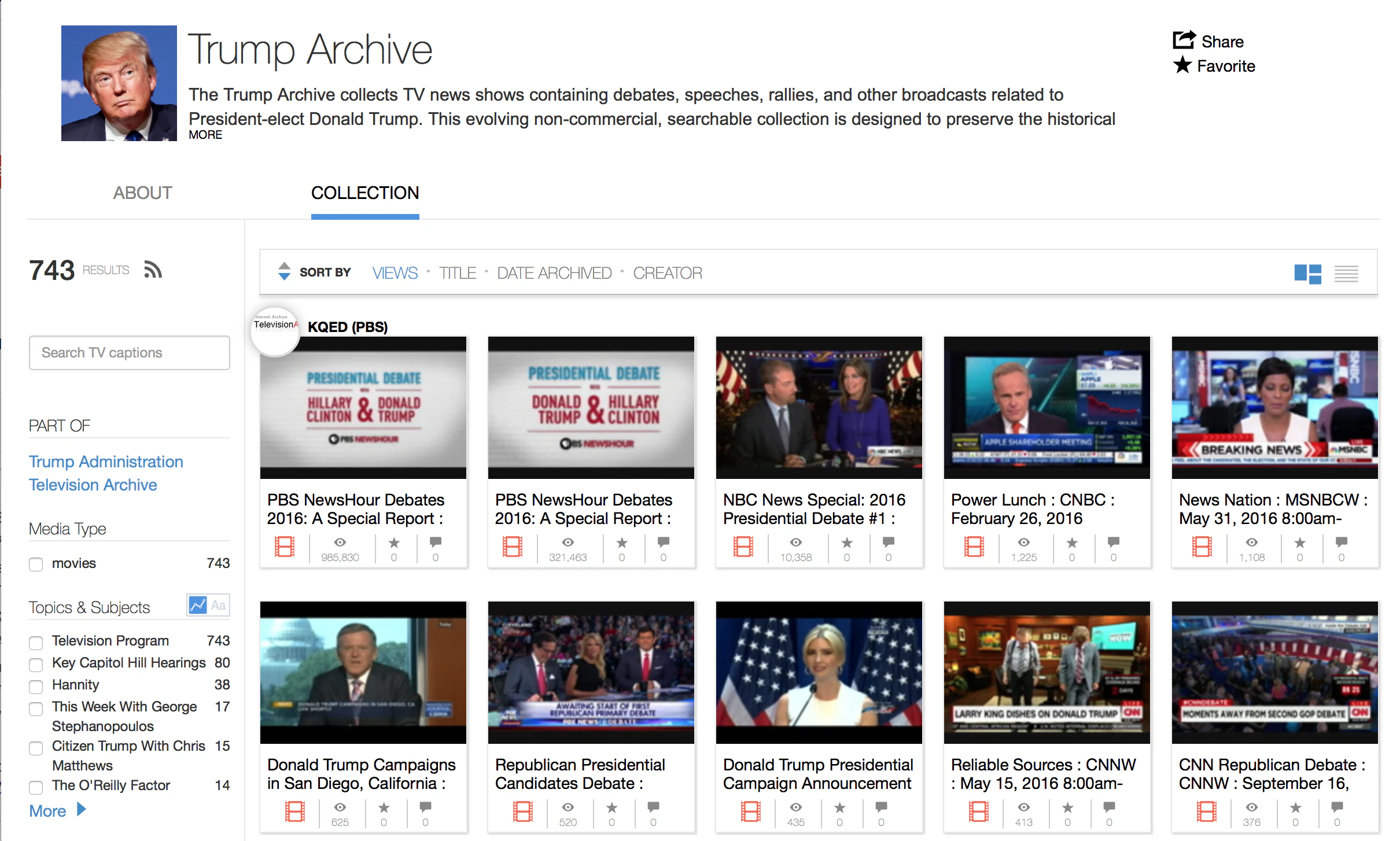Screen dimensions: 1400x841
Task: Open the RSS feed icon
Action: click(153, 270)
